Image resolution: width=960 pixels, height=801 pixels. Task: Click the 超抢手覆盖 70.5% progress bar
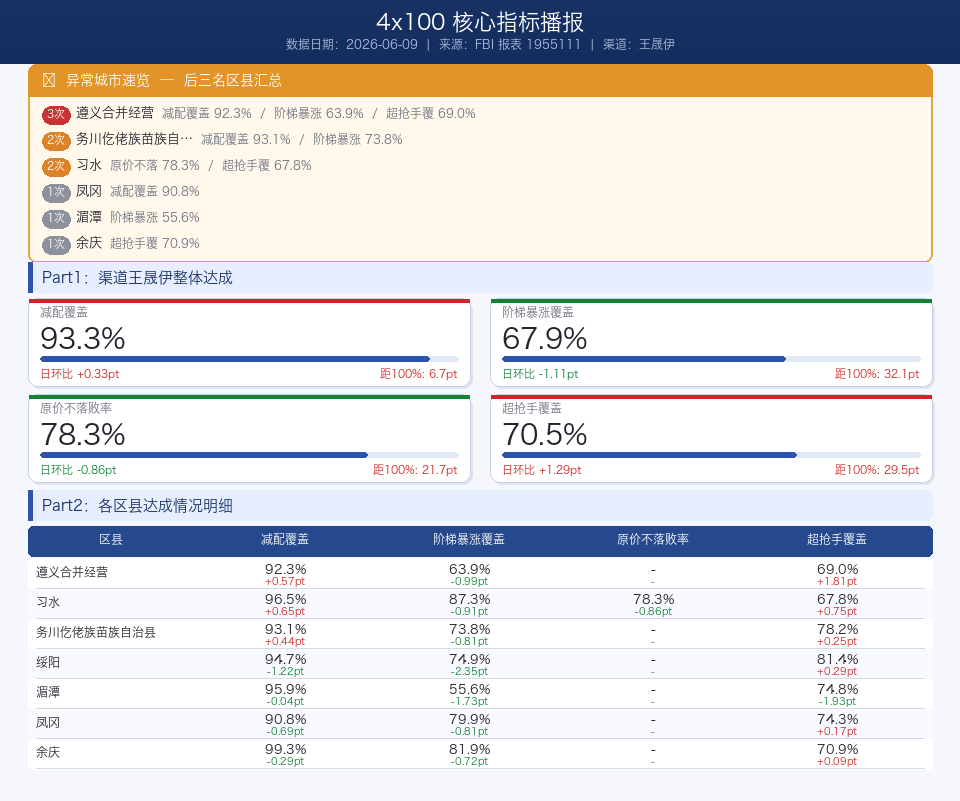(711, 456)
